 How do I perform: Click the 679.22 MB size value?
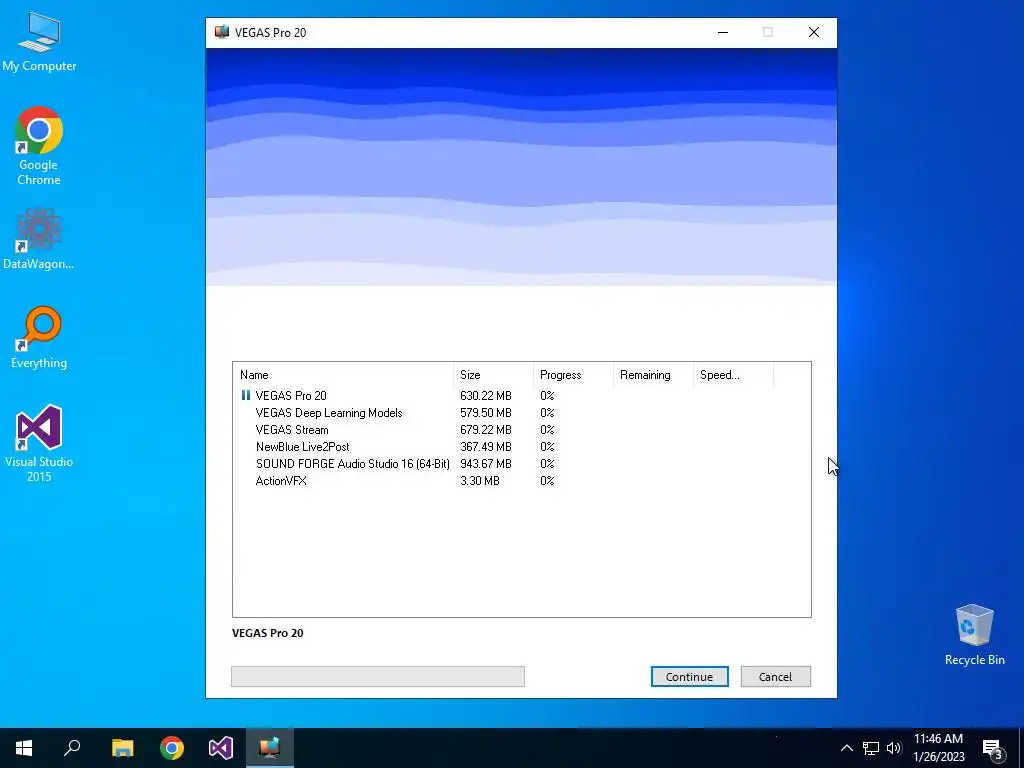[486, 430]
